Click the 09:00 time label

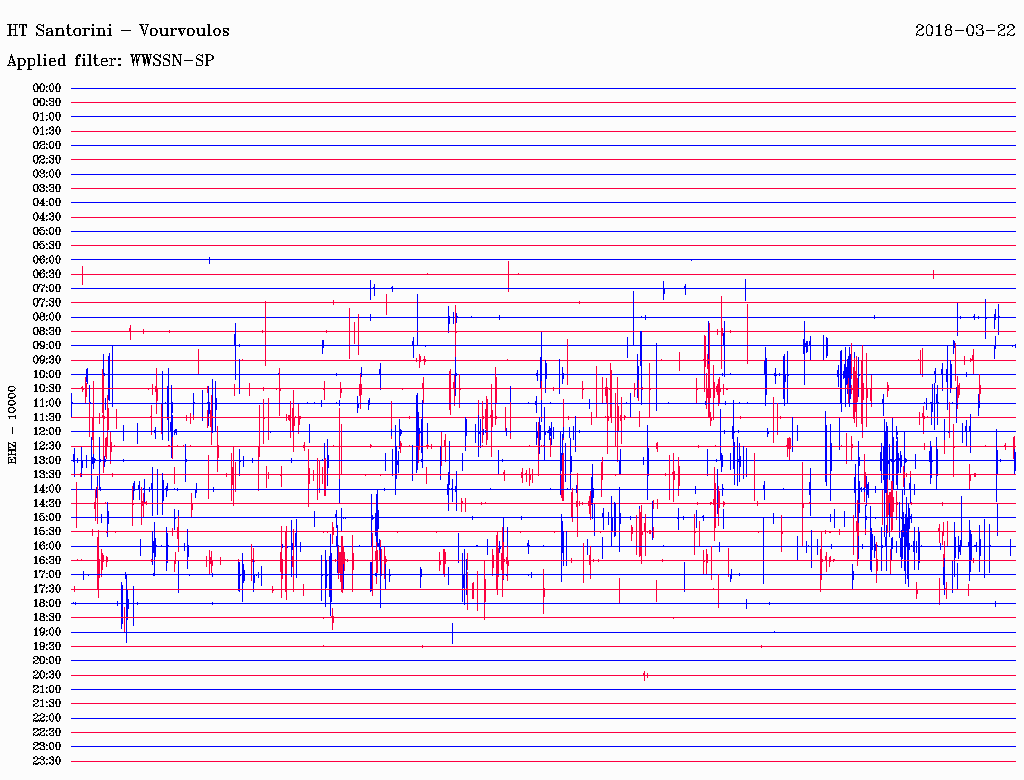pyautogui.click(x=47, y=346)
